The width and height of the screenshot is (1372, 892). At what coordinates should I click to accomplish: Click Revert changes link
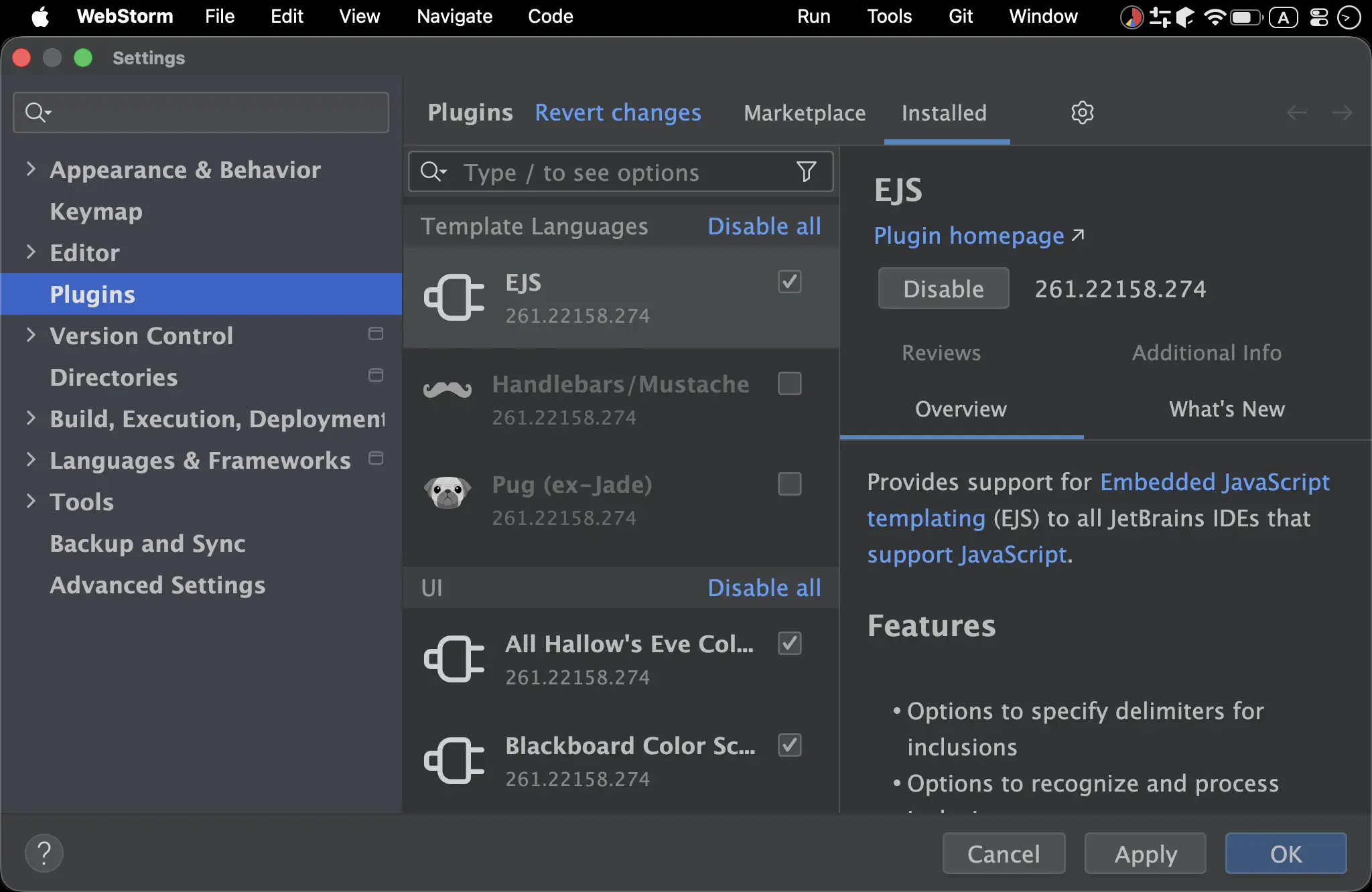618,113
